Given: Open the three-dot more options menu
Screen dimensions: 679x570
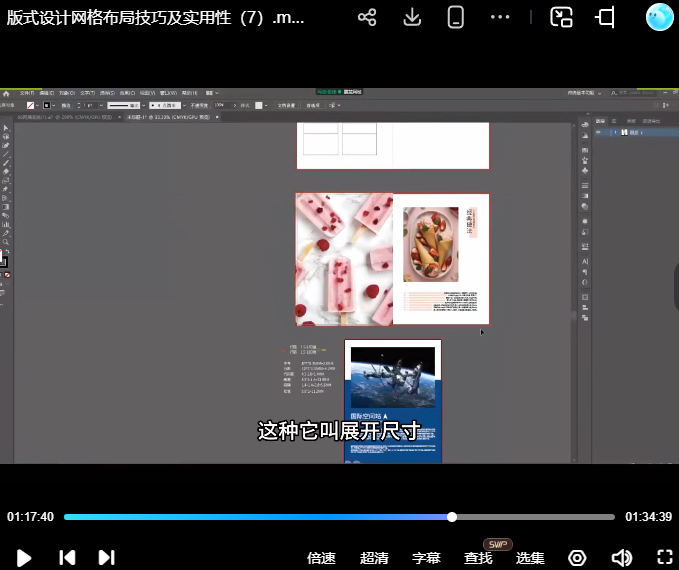Looking at the screenshot, I should click(x=500, y=18).
